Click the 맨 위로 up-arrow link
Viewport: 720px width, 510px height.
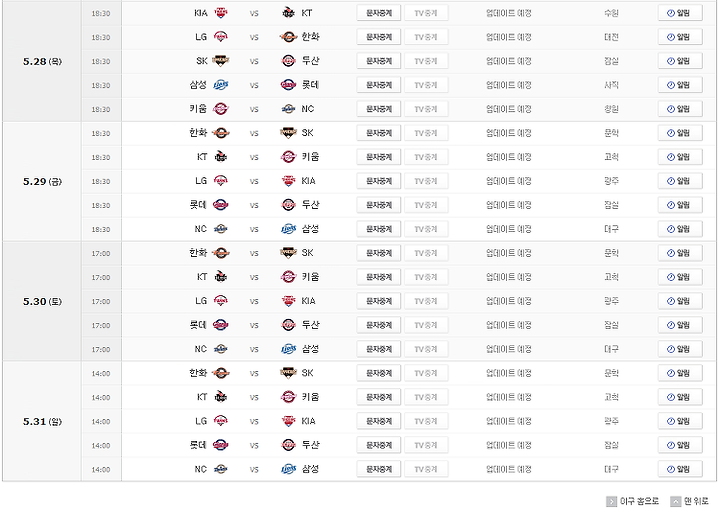click(x=689, y=501)
